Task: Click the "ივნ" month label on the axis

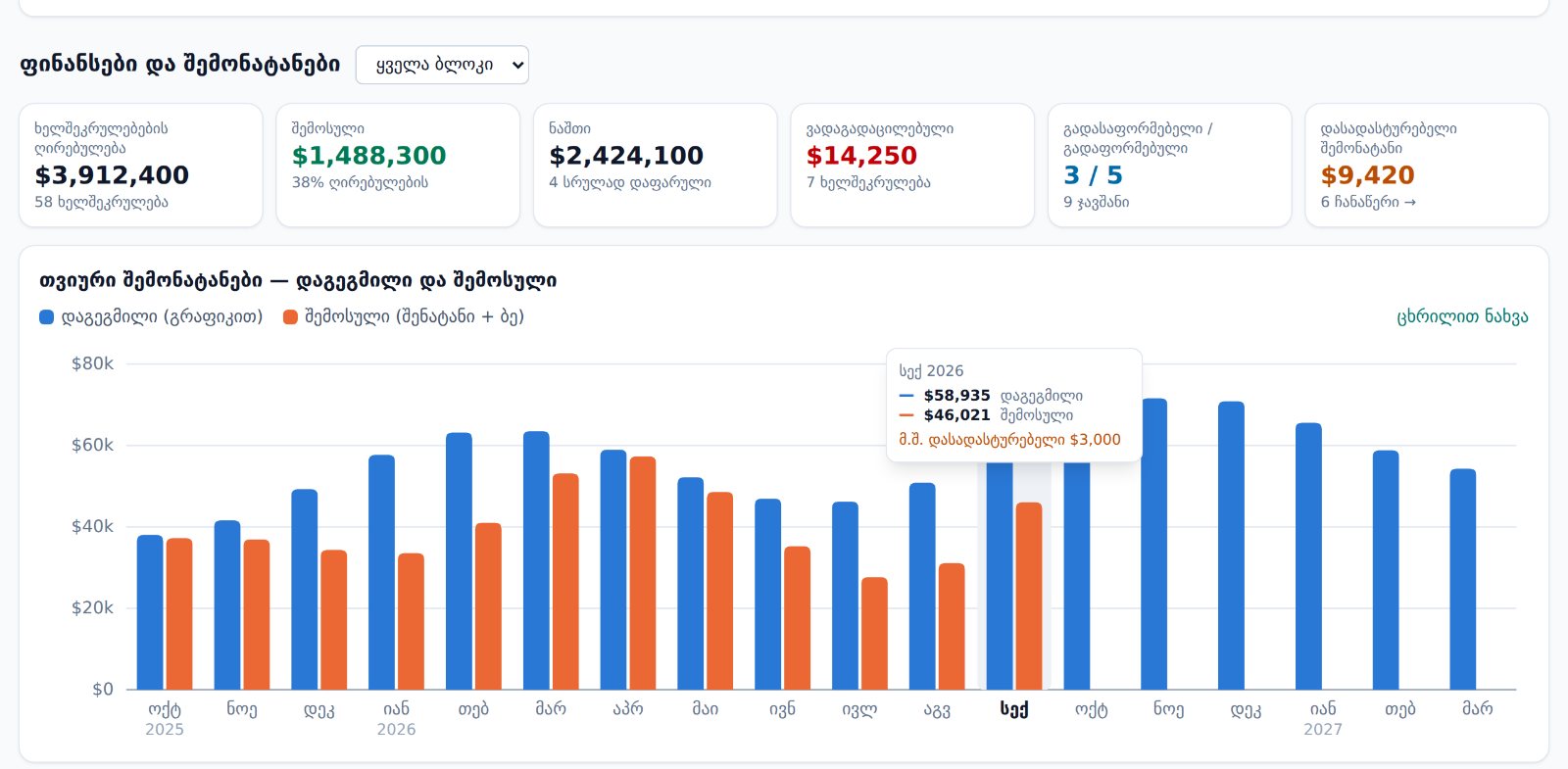Action: [783, 708]
